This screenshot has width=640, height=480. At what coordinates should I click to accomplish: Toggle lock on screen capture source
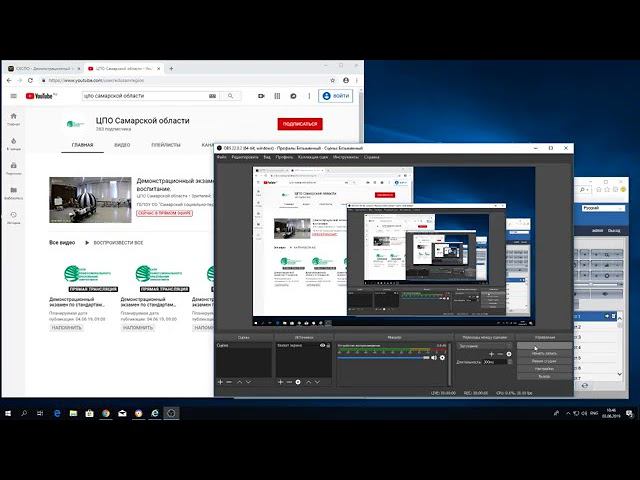point(328,345)
